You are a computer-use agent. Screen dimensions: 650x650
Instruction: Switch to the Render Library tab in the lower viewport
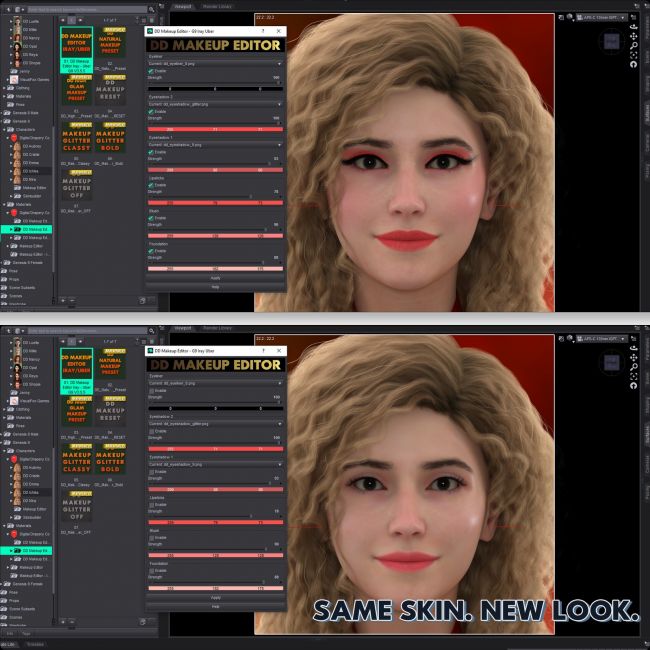click(213, 327)
